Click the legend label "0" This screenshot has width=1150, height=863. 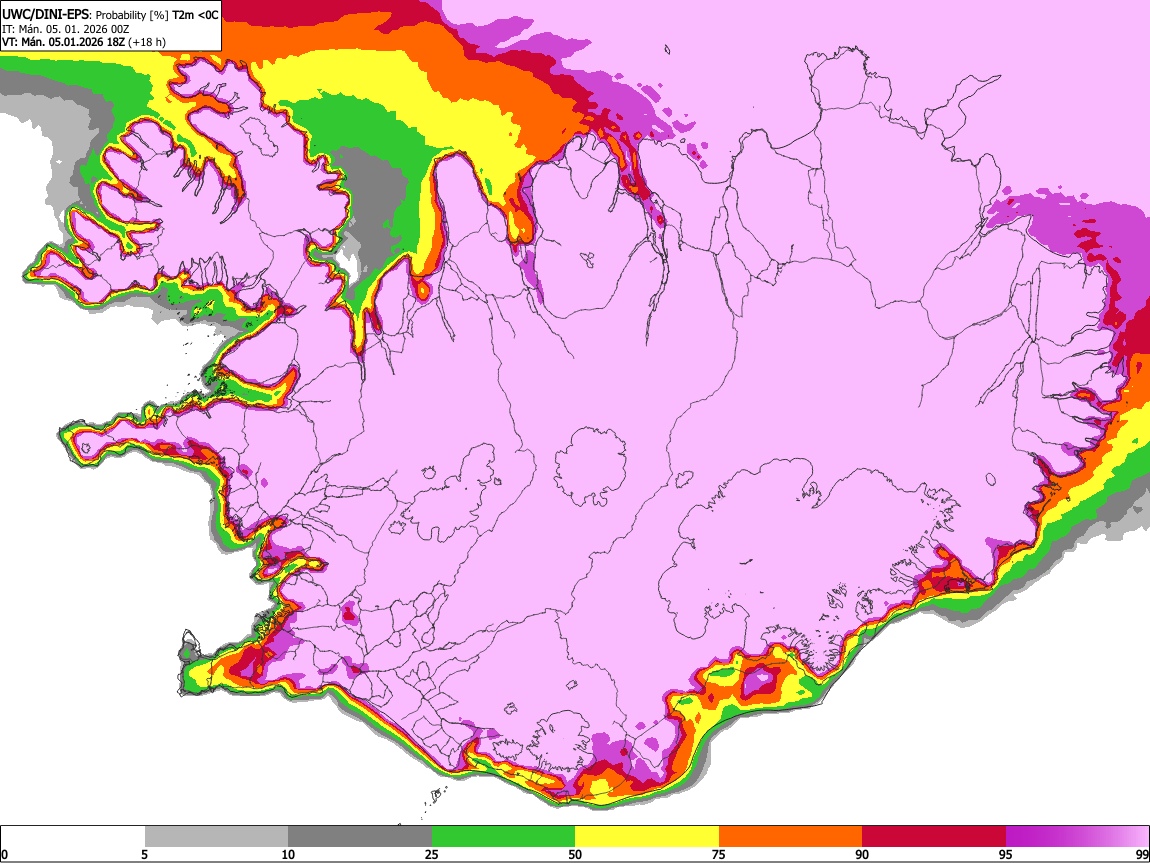[x=4, y=854]
